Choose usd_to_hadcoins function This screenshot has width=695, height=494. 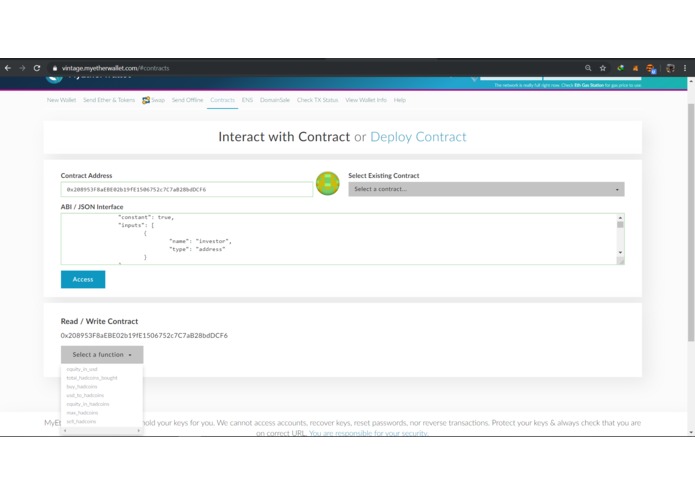(x=85, y=395)
